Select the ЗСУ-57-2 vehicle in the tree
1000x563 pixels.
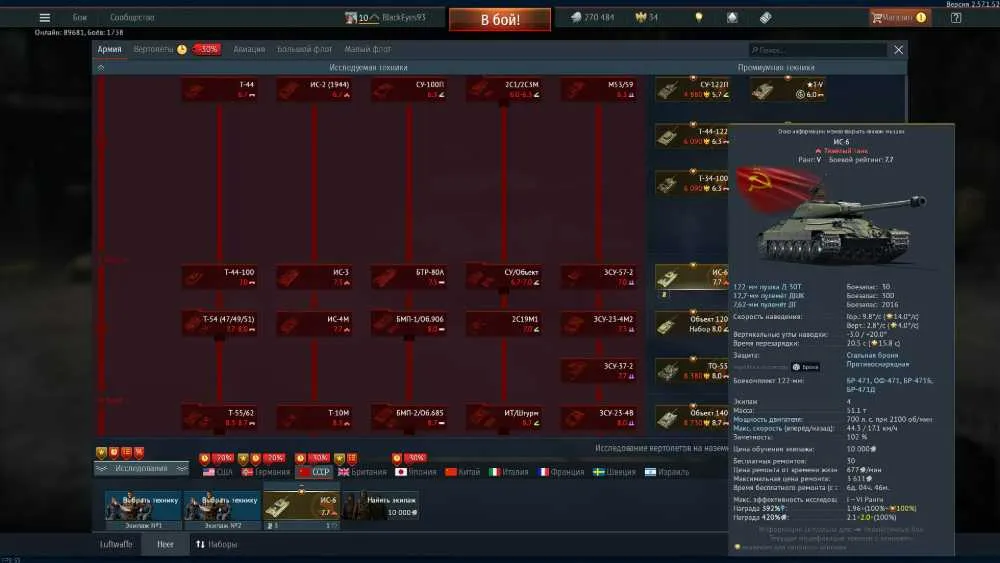tap(598, 277)
